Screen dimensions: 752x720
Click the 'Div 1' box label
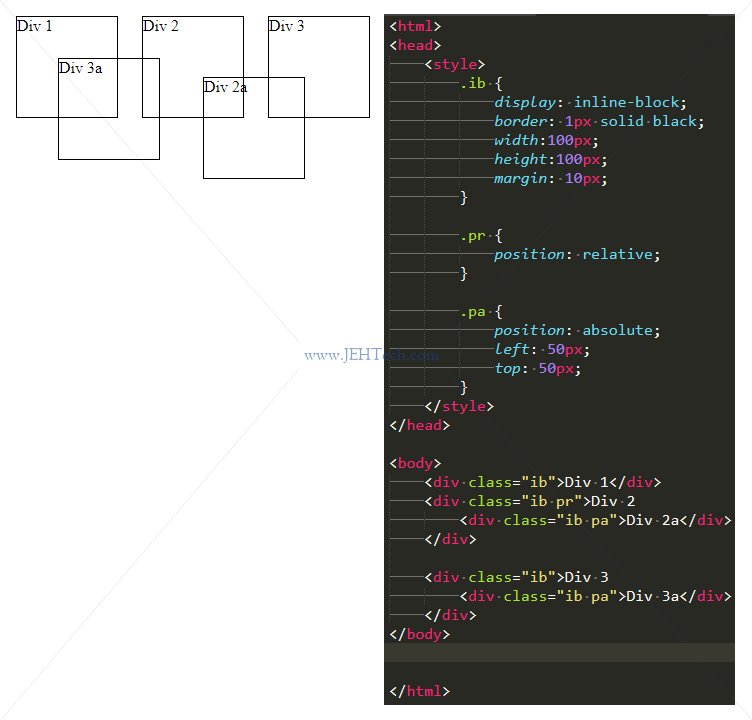34,26
